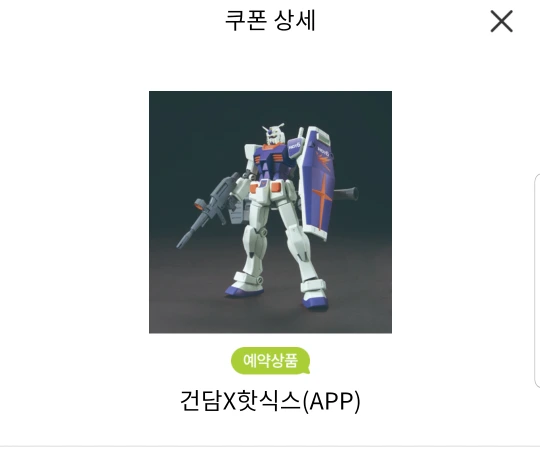This screenshot has width=540, height=468.
Task: Tap the 쿠폰 상세 page title
Action: click(x=270, y=21)
